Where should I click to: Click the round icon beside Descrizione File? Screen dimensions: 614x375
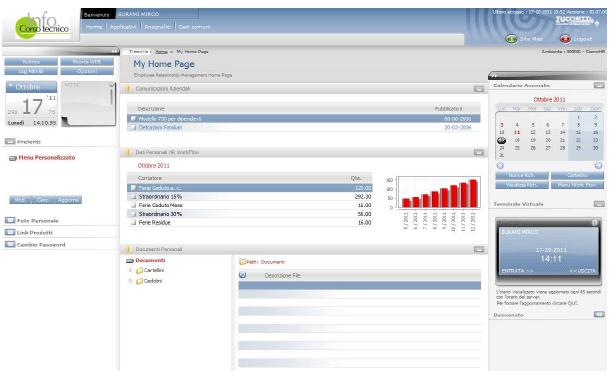point(242,275)
